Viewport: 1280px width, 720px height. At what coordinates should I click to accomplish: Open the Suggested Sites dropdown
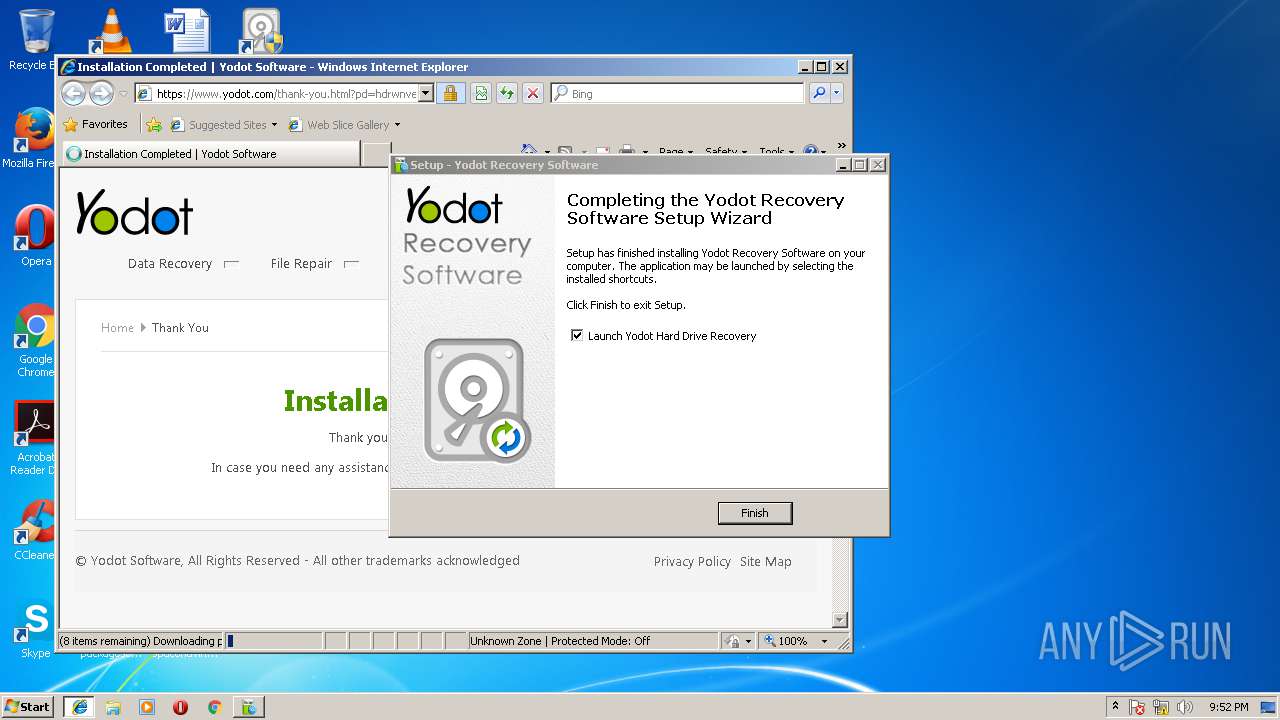(224, 125)
